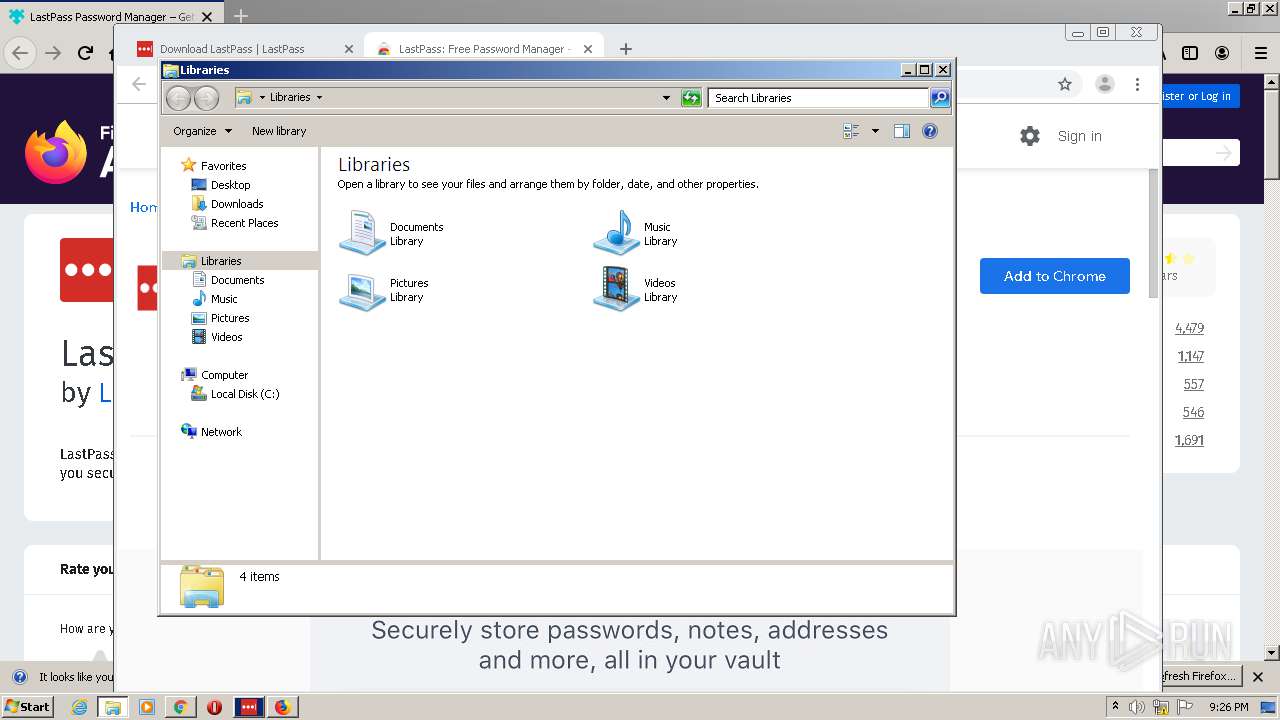
Task: Refresh the Libraries address bar
Action: pyautogui.click(x=691, y=97)
